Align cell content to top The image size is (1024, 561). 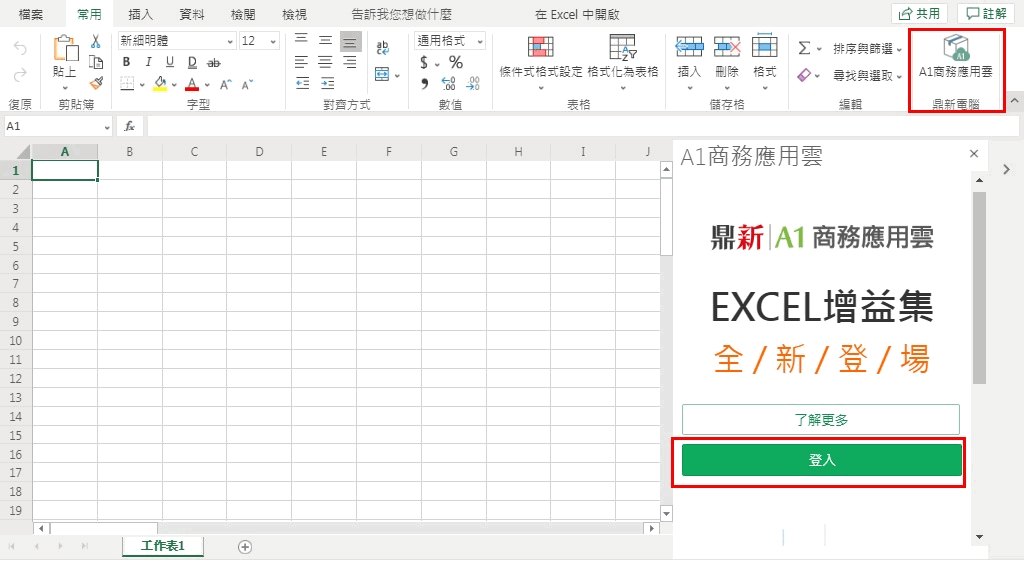click(301, 40)
